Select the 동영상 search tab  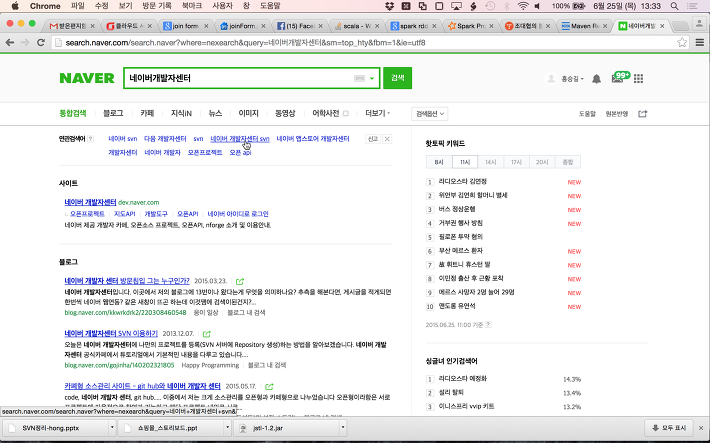click(285, 113)
